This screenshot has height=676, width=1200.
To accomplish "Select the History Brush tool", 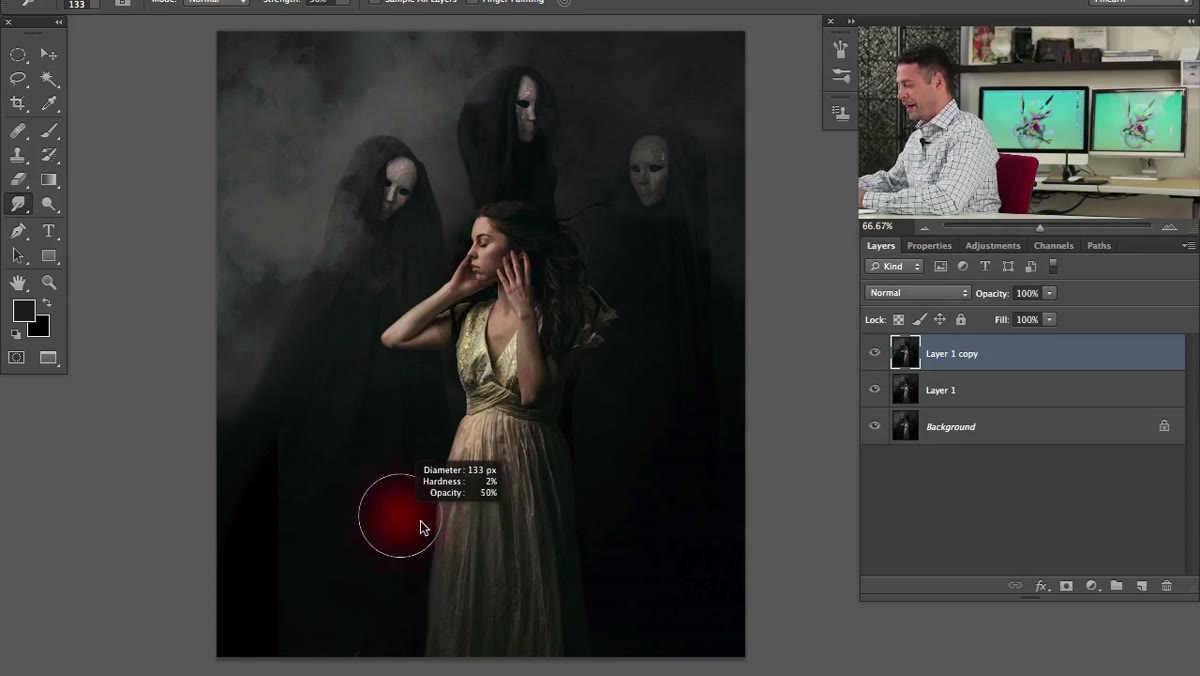I will click(x=48, y=155).
